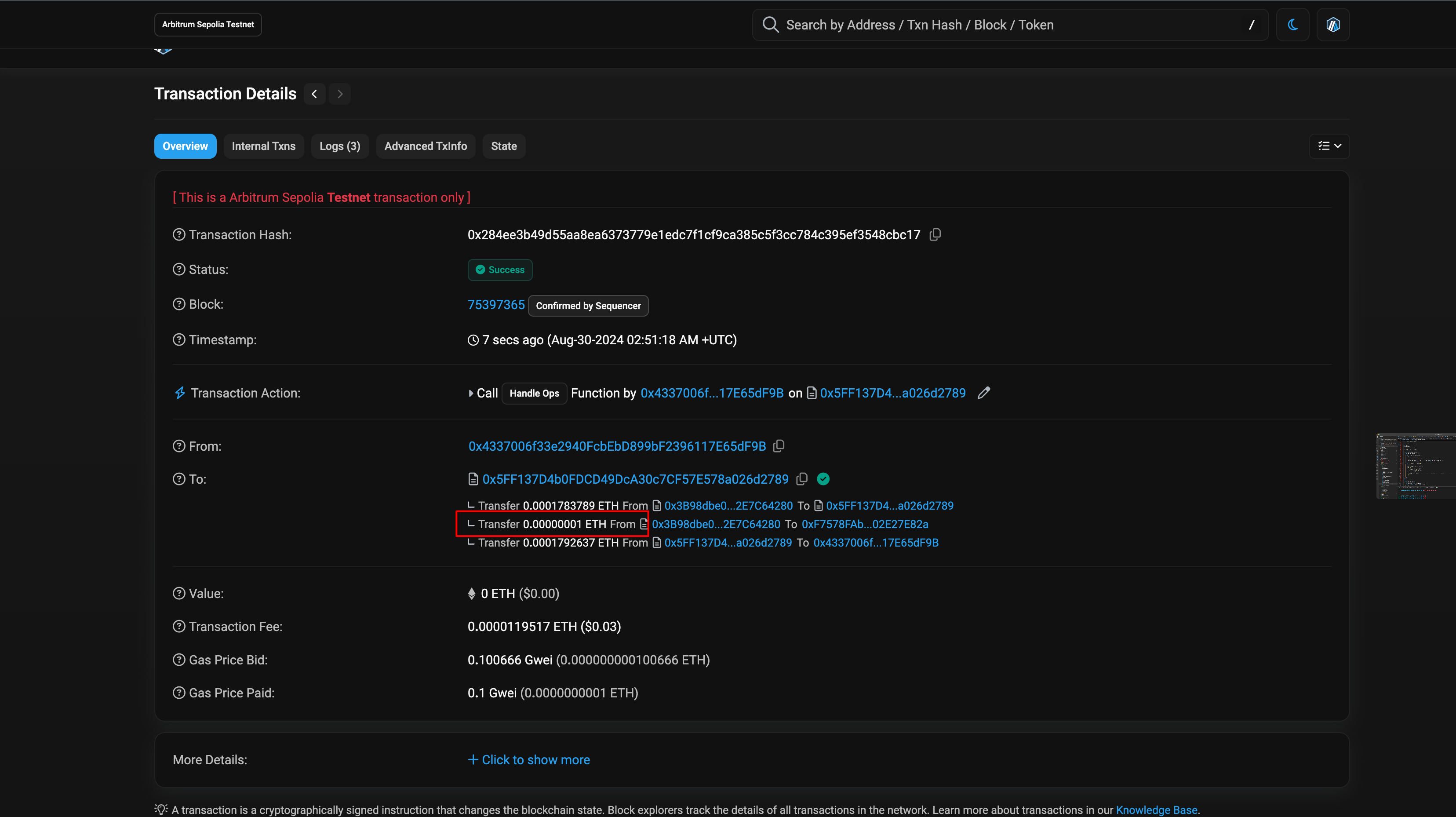
Task: Open block 75397365 link
Action: [x=496, y=305]
